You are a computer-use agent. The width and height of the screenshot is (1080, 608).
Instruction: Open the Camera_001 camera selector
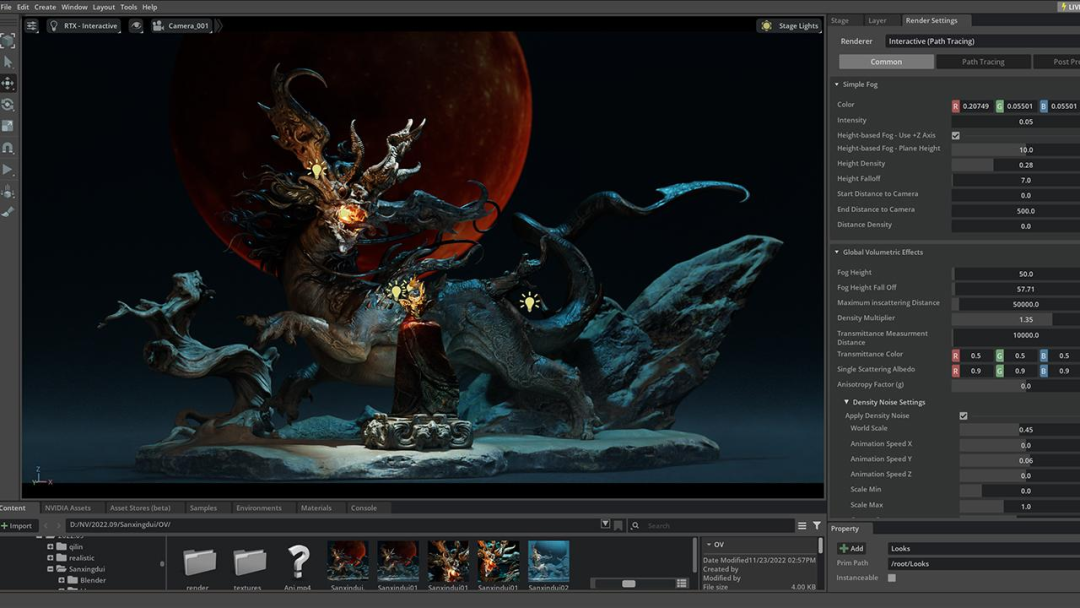181,25
